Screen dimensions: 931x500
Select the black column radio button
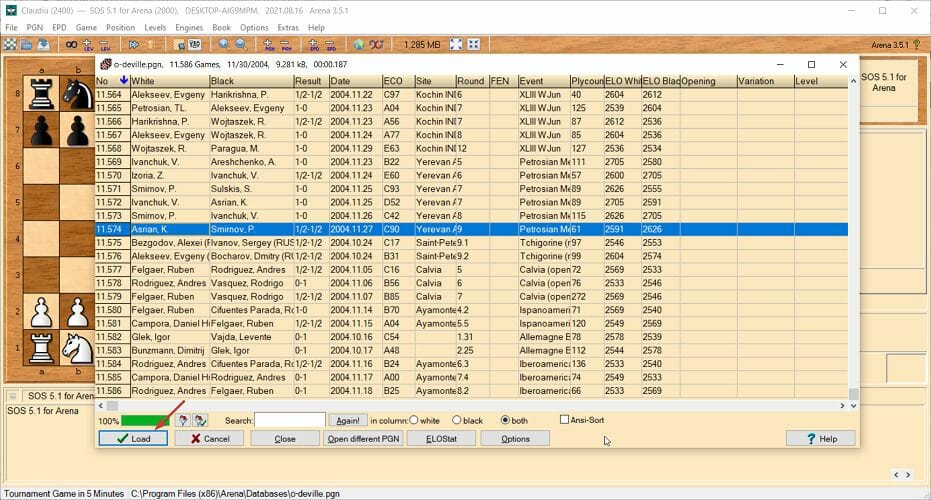click(457, 420)
